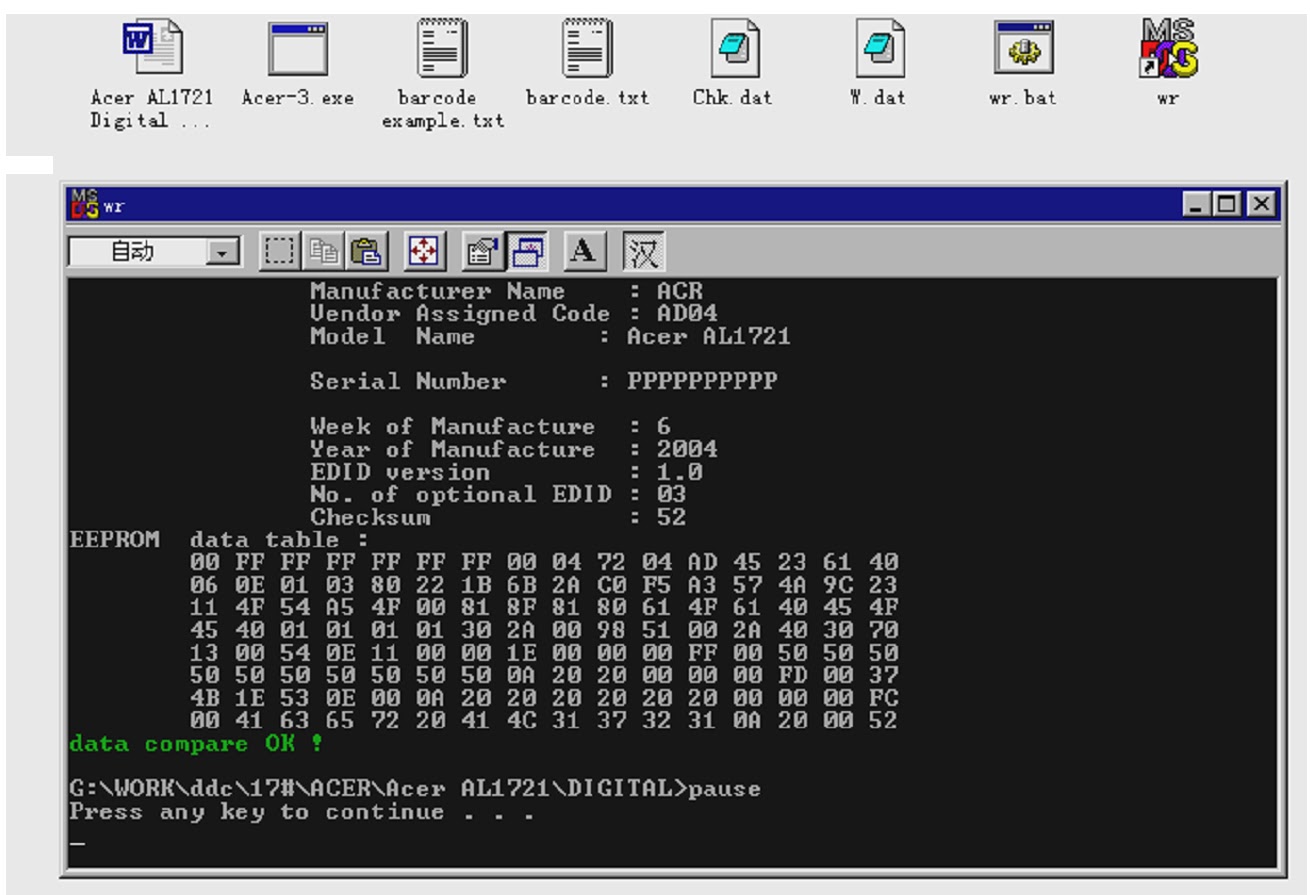The height and width of the screenshot is (895, 1310).
Task: Select barcode.txt file icon
Action: pos(588,63)
